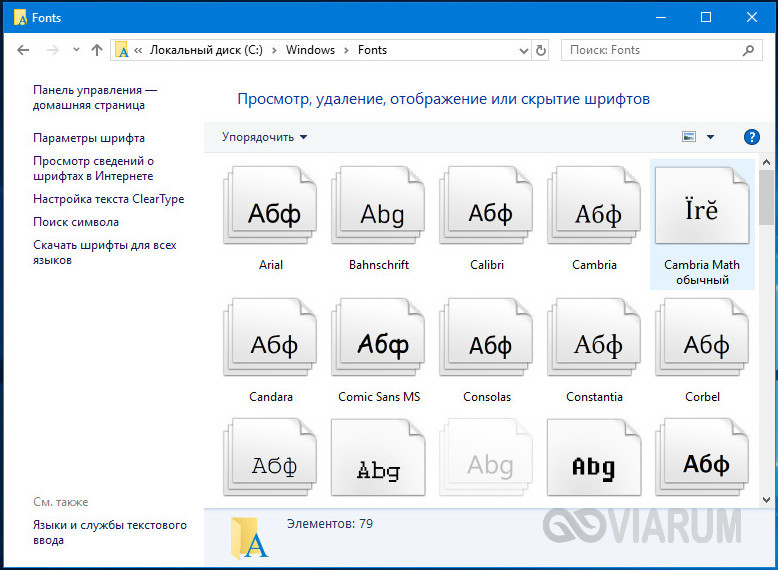Select the greyed-out hidden font thumbnail

486,457
